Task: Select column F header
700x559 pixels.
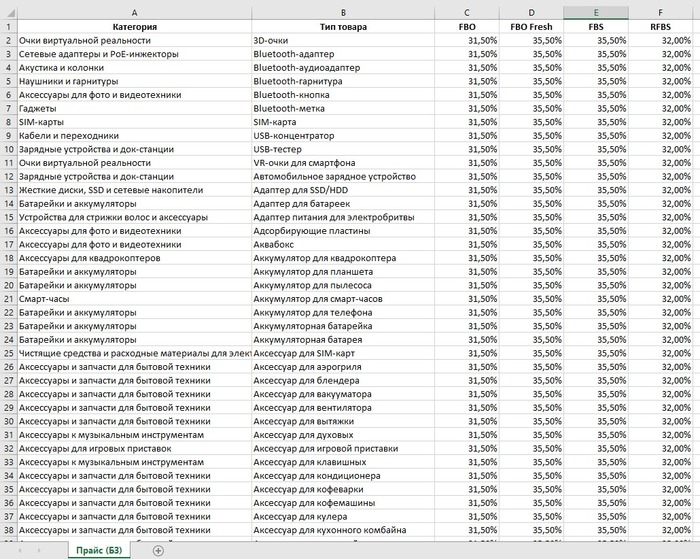Action: (660, 13)
